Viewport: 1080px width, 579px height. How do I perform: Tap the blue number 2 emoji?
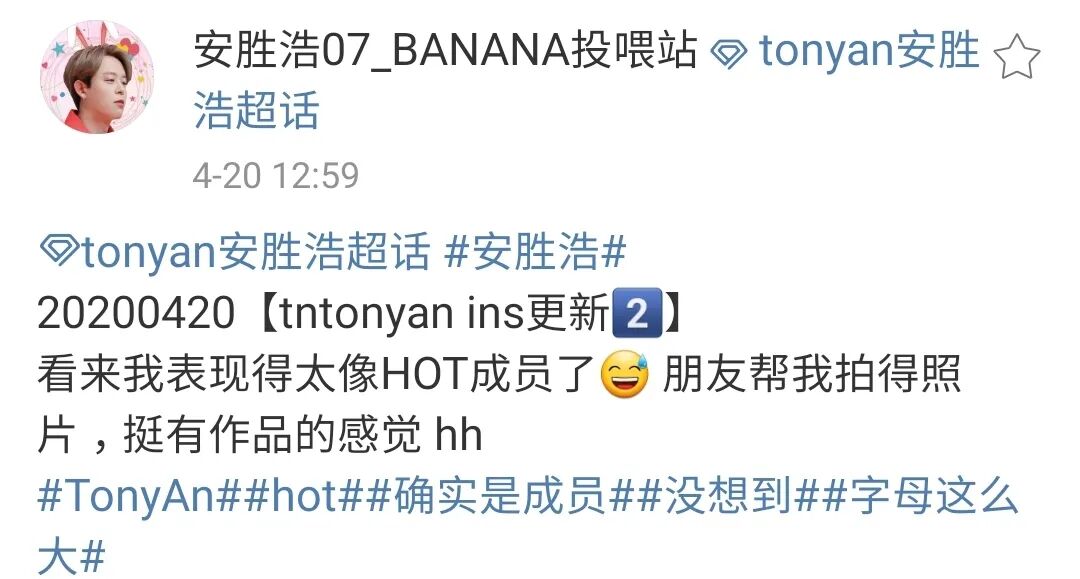637,313
